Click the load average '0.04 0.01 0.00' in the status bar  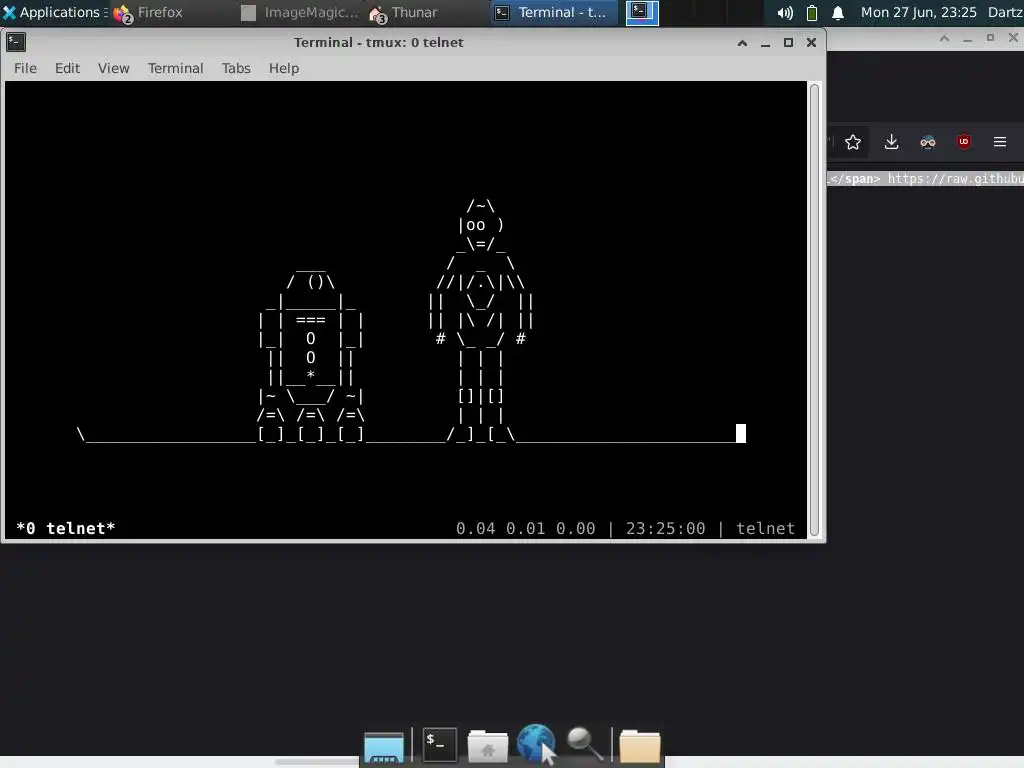point(526,528)
